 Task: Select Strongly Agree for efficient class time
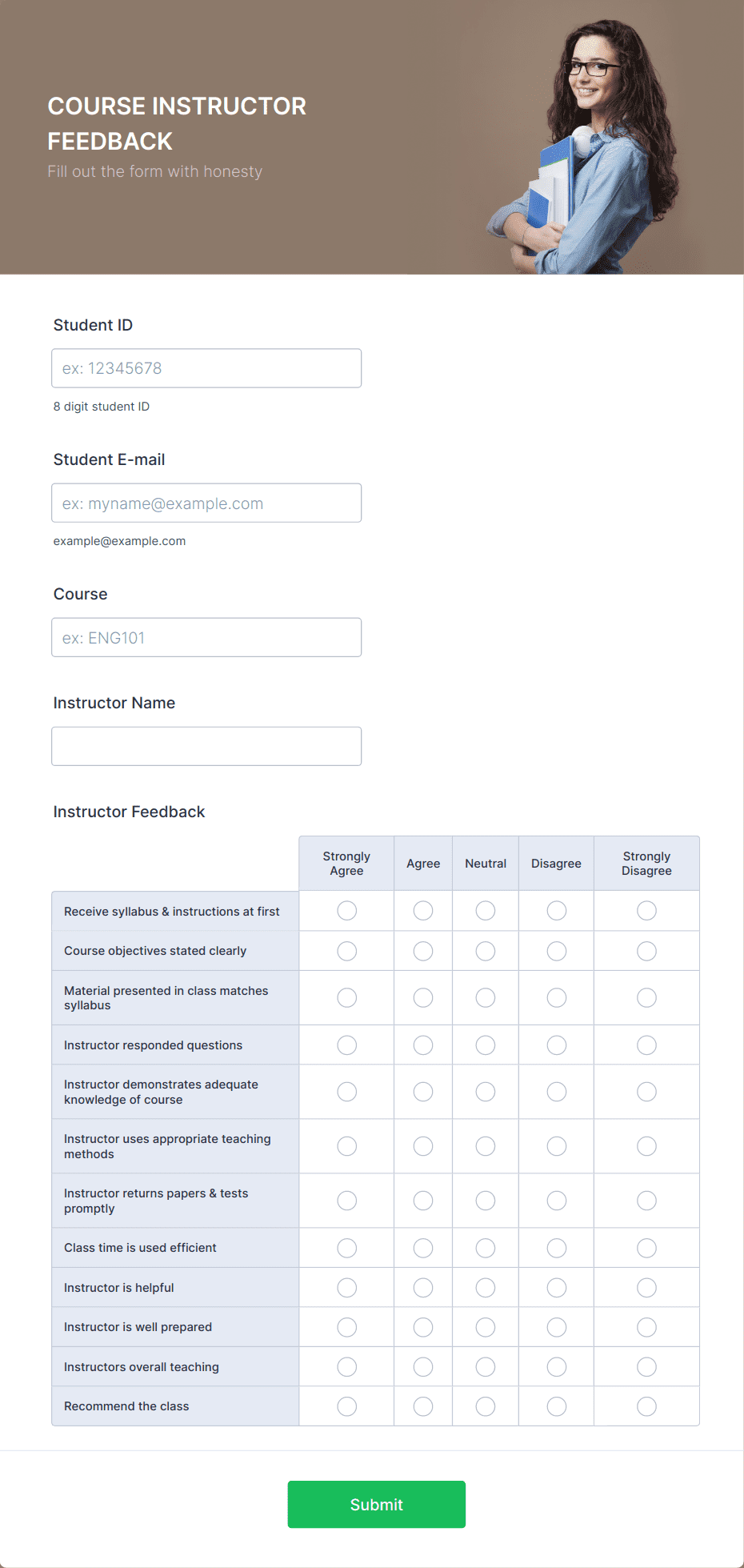pyautogui.click(x=346, y=1247)
